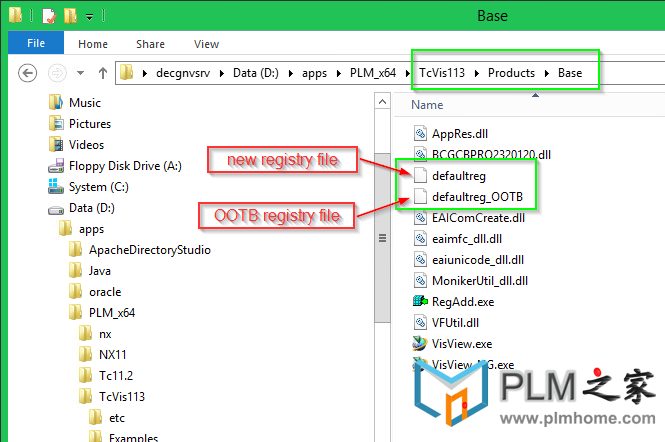Image resolution: width=665 pixels, height=442 pixels.
Task: Open the Customize Quick Access Toolbar dropdown
Action: [x=89, y=17]
